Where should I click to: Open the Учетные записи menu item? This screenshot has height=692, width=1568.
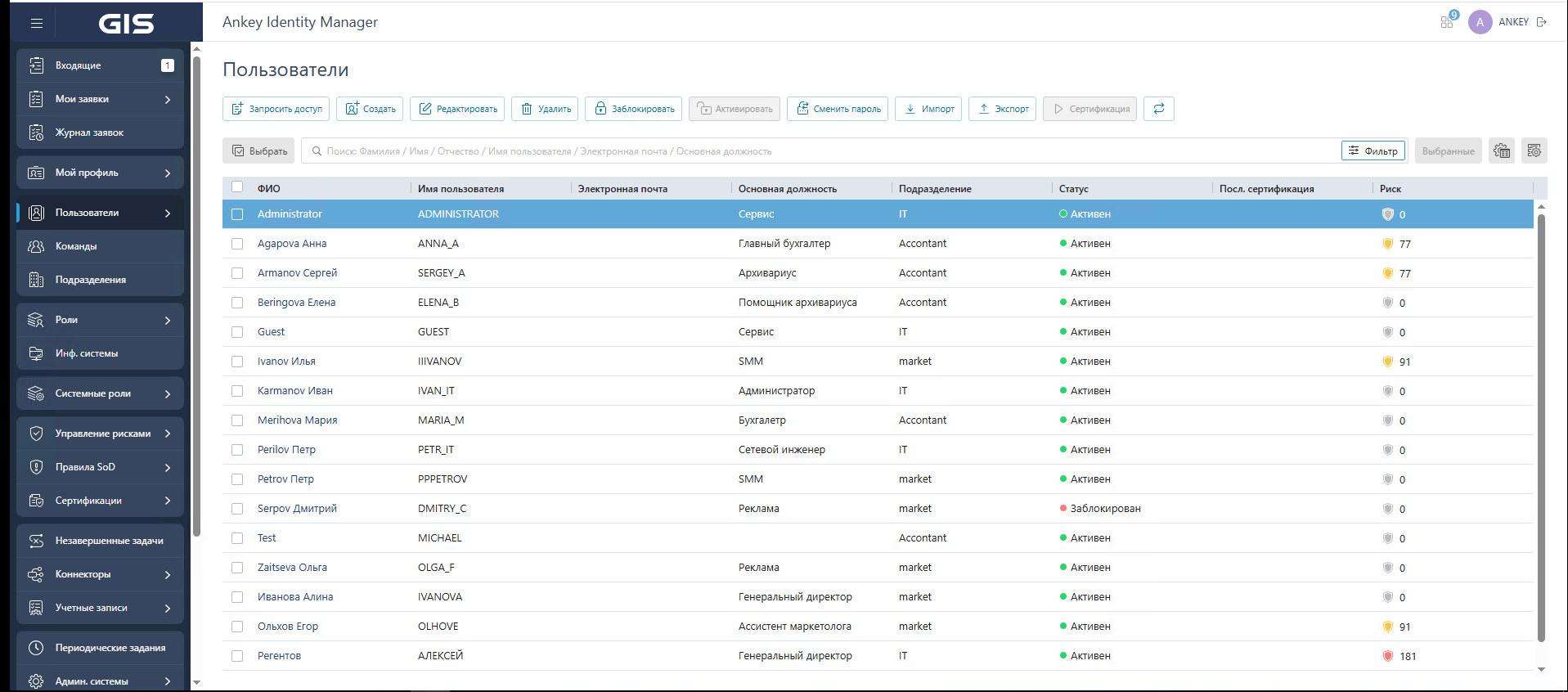pos(100,608)
